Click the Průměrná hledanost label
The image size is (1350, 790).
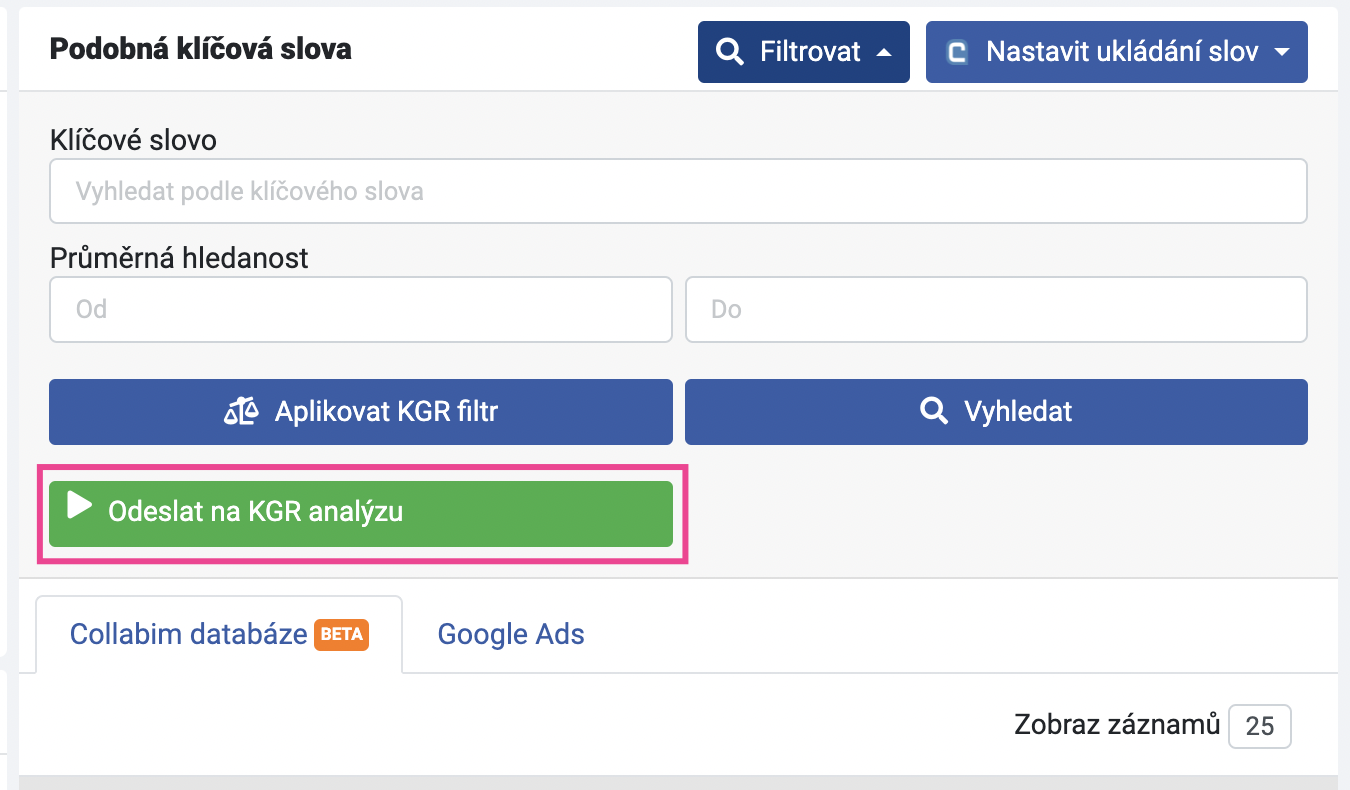tap(179, 258)
